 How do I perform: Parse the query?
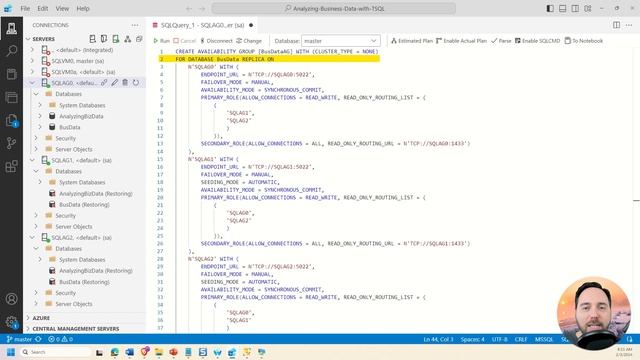click(x=501, y=41)
